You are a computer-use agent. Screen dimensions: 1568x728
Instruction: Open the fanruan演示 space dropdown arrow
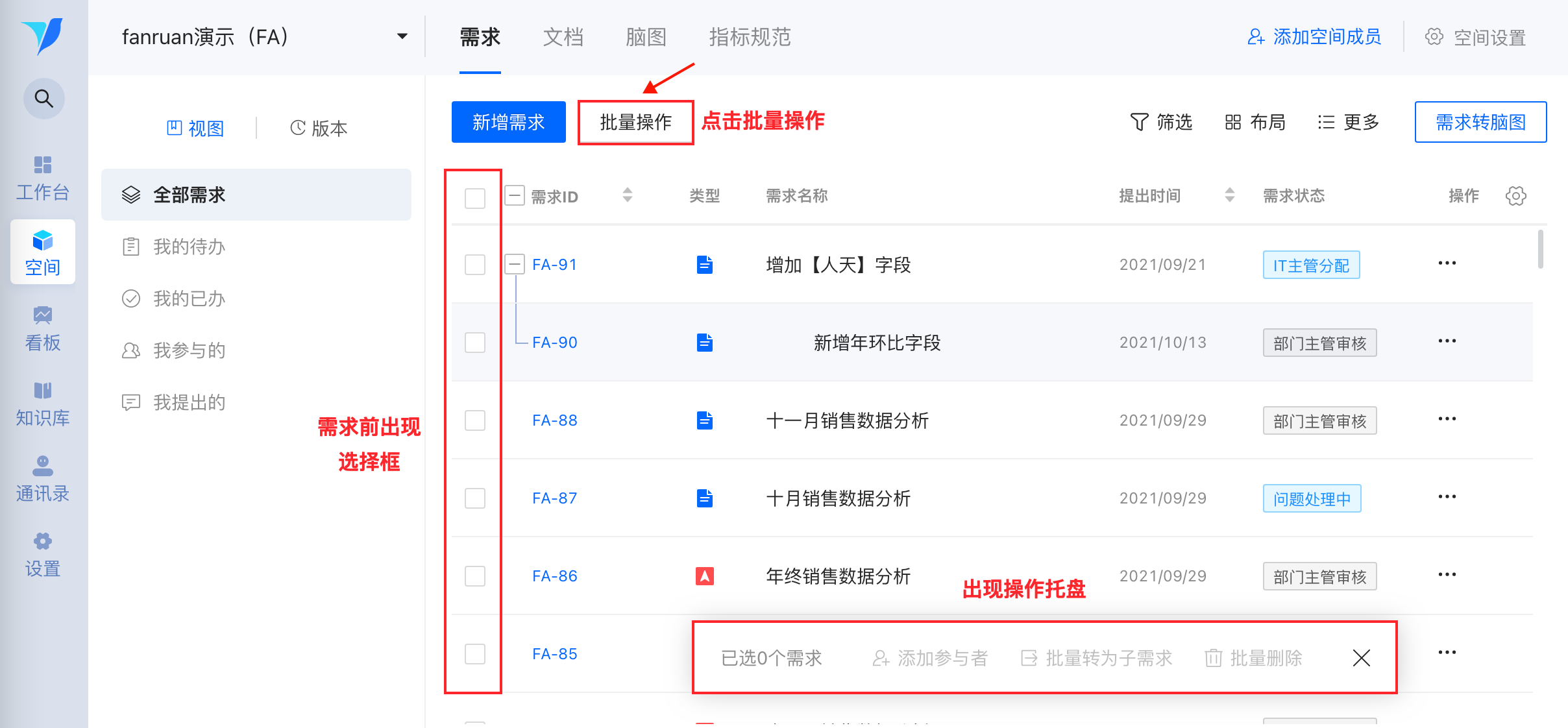tap(402, 37)
